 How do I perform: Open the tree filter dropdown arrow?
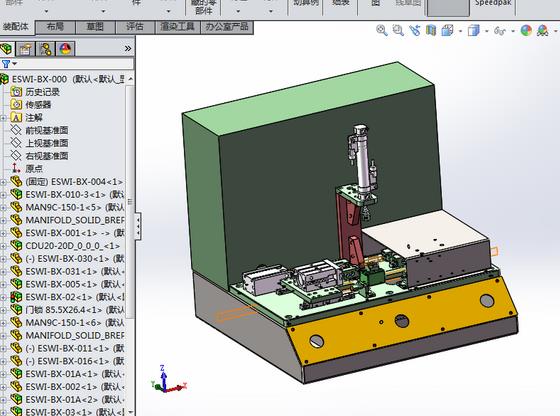[x=15, y=64]
